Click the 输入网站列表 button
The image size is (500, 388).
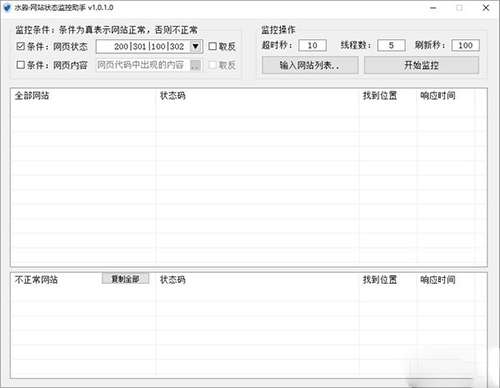310,65
